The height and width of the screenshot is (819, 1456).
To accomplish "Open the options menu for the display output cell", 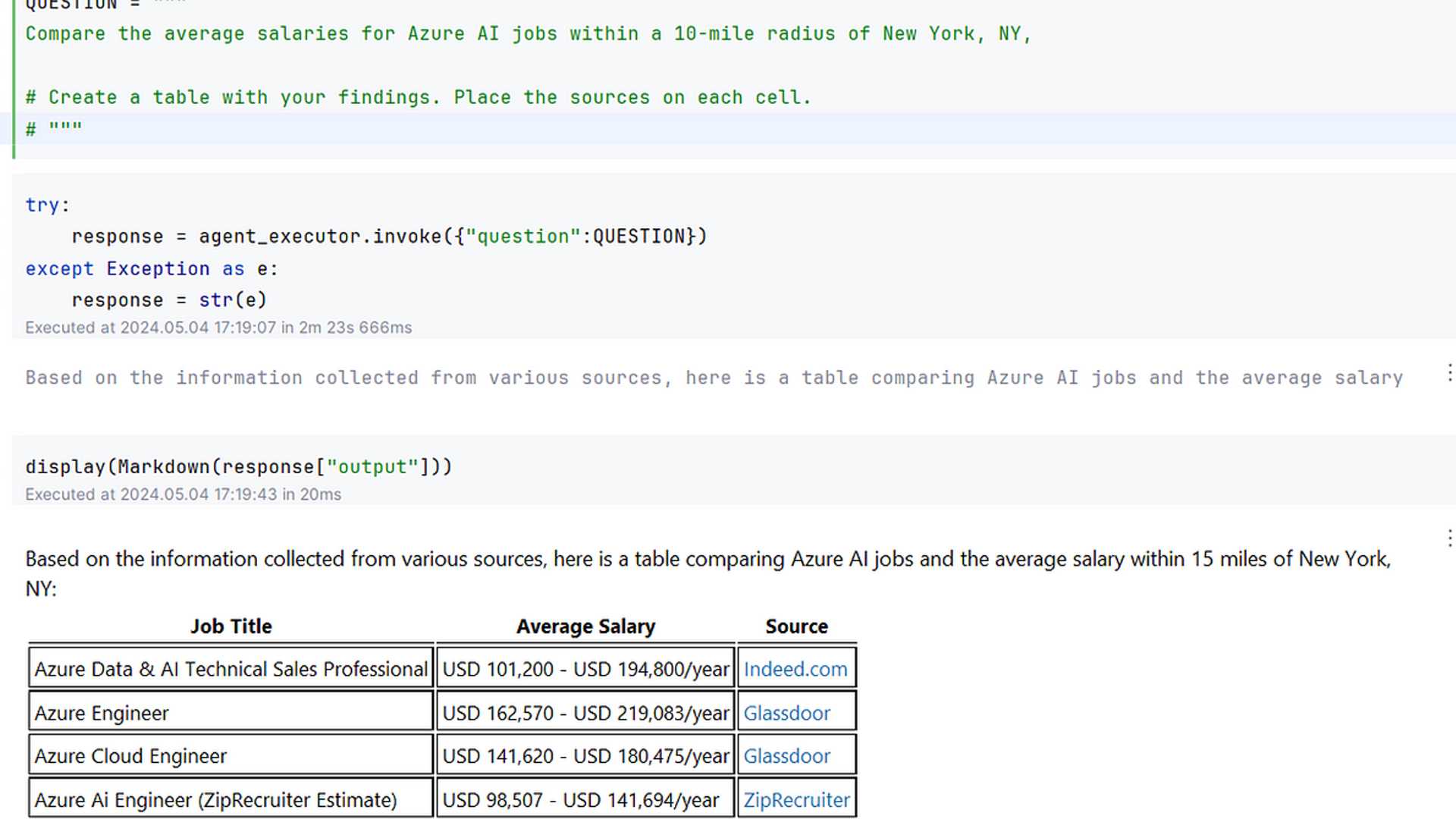I will pos(1449,538).
